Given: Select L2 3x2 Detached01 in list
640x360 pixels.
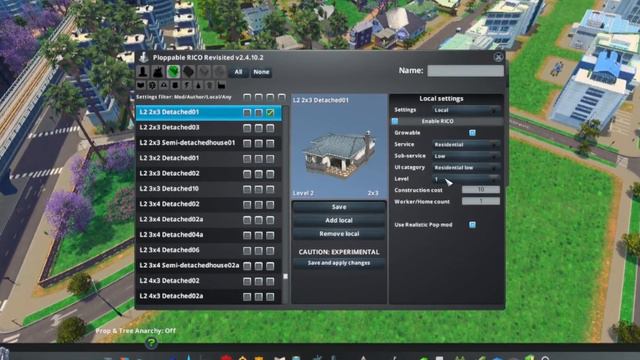Looking at the screenshot, I should [209, 158].
